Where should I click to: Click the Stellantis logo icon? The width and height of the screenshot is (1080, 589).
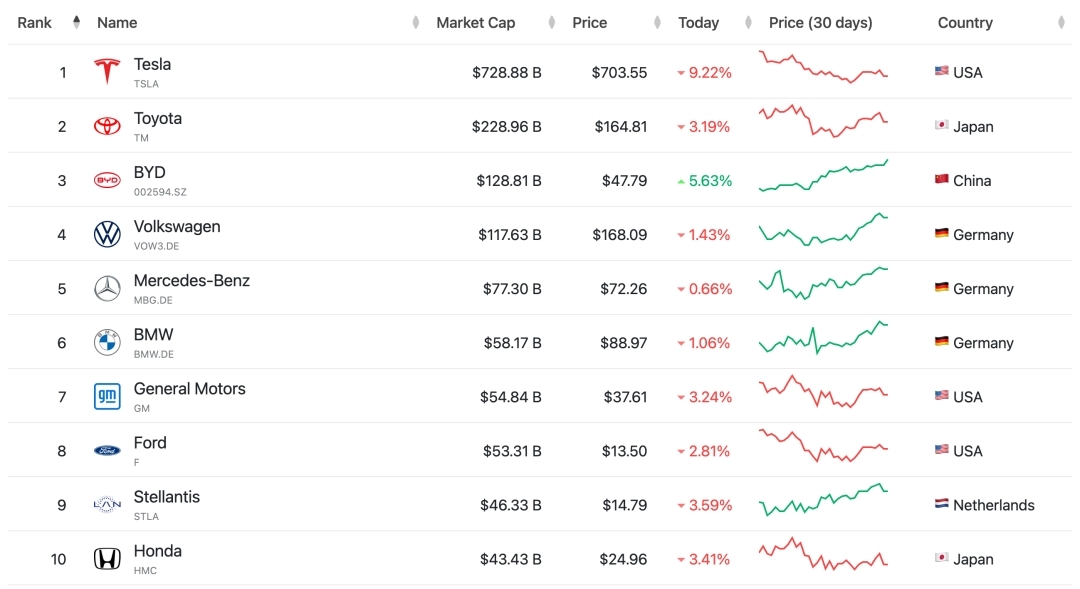click(x=107, y=504)
